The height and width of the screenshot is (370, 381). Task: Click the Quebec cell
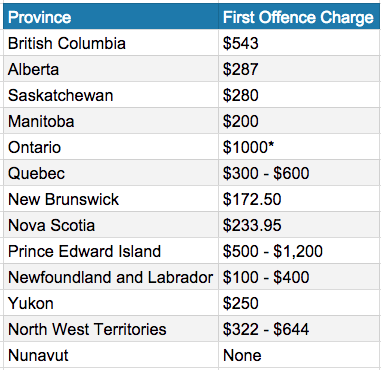(111, 173)
